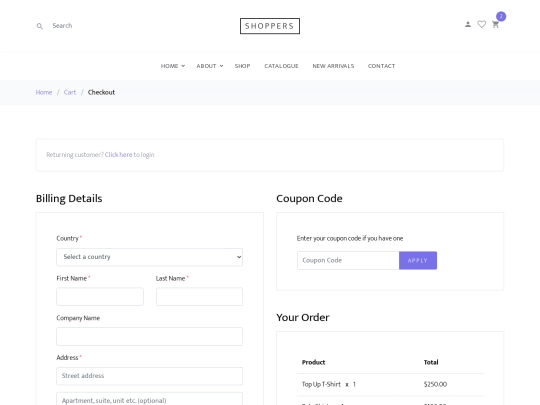Expand the HOME menu chevron
The width and height of the screenshot is (540, 405).
(x=183, y=66)
